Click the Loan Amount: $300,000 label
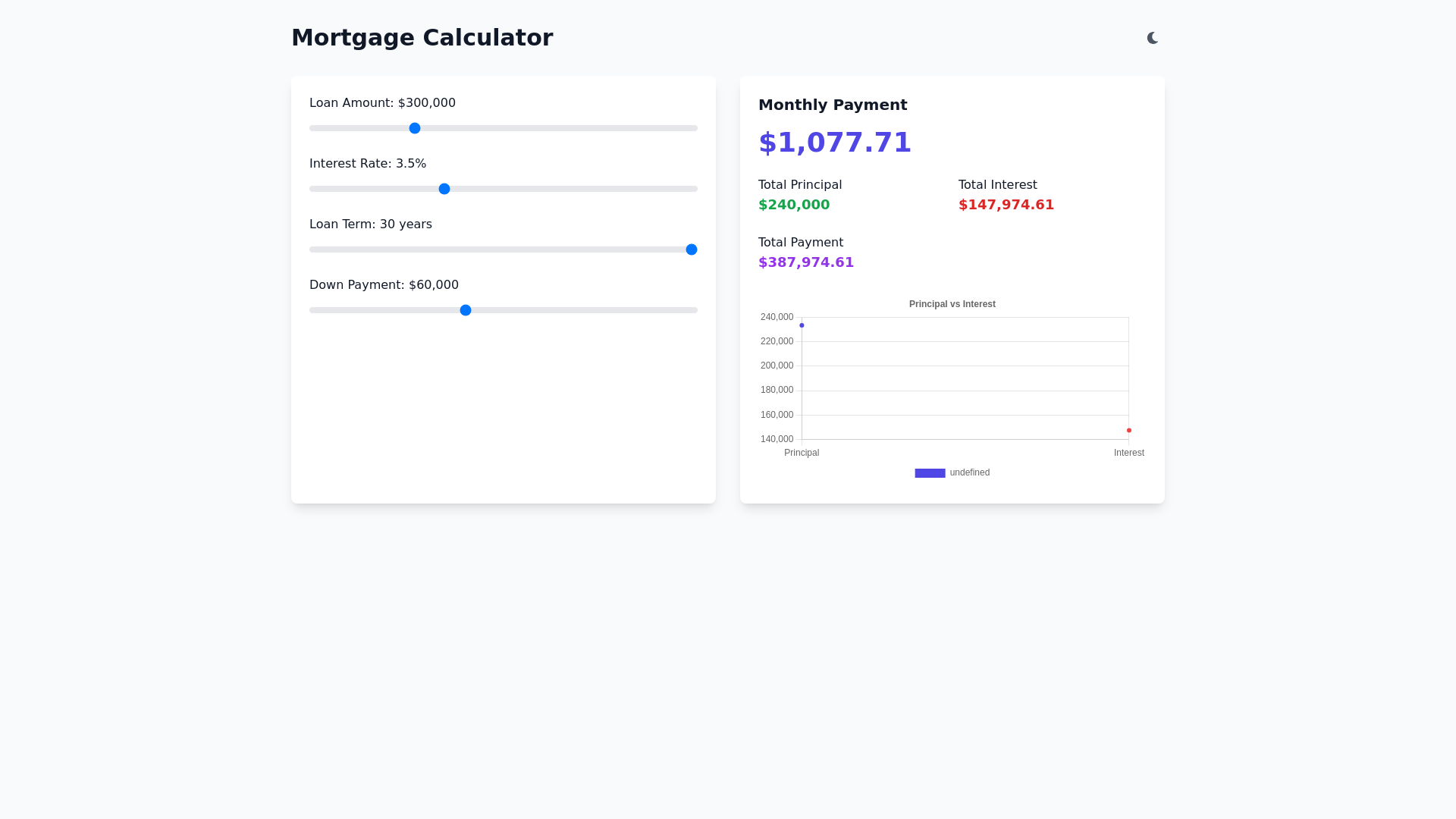 coord(382,103)
